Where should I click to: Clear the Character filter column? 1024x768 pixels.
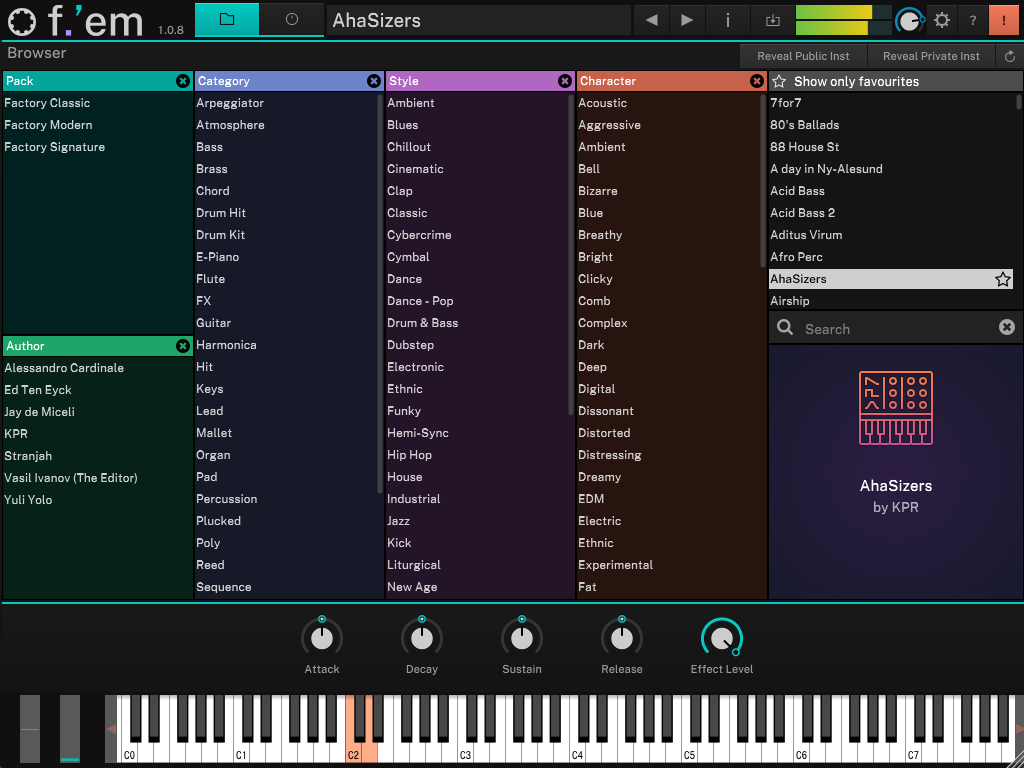point(757,80)
